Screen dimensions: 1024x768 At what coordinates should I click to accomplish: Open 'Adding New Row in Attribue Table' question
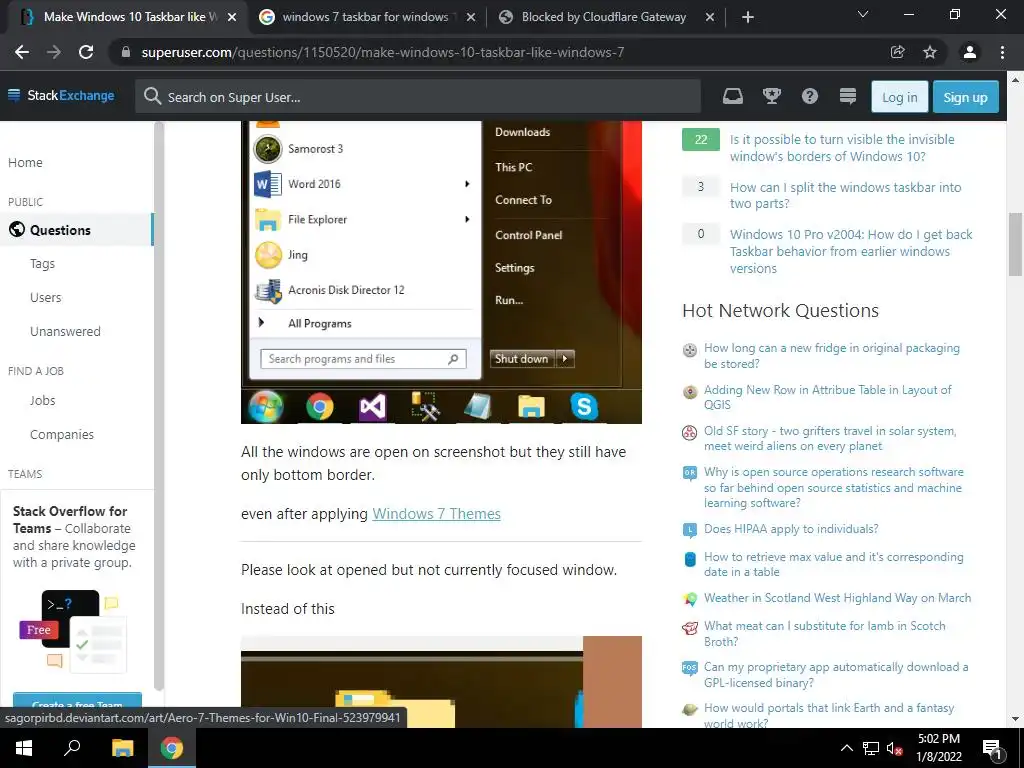point(827,397)
